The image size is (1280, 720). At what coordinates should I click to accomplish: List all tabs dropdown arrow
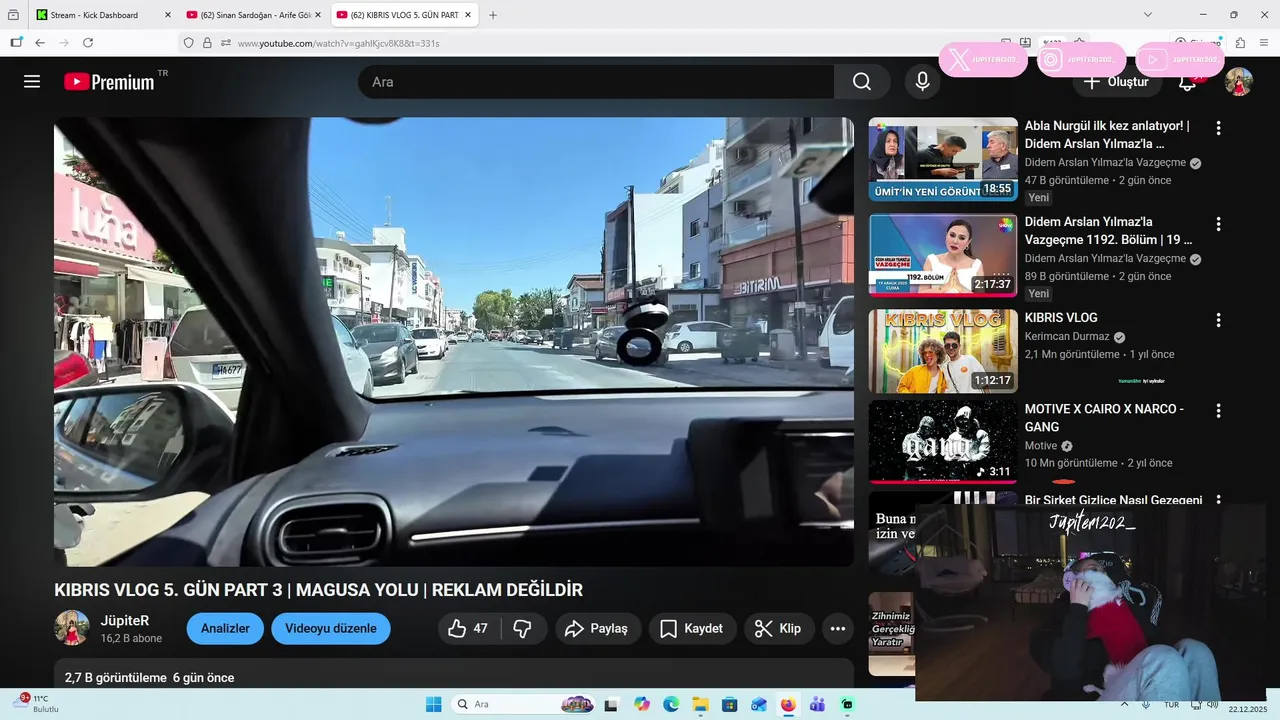coord(1148,15)
